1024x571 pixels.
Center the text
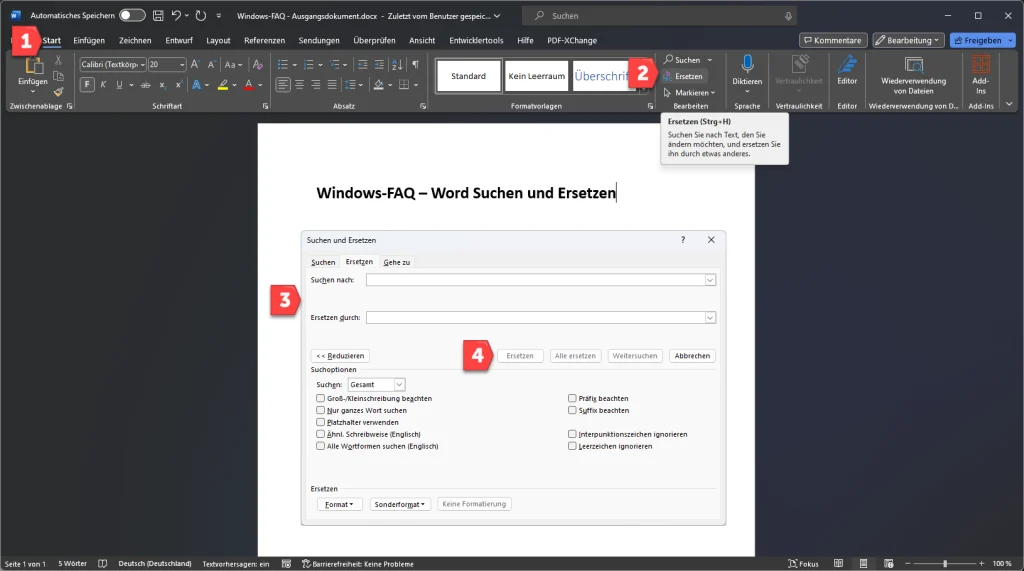point(299,84)
